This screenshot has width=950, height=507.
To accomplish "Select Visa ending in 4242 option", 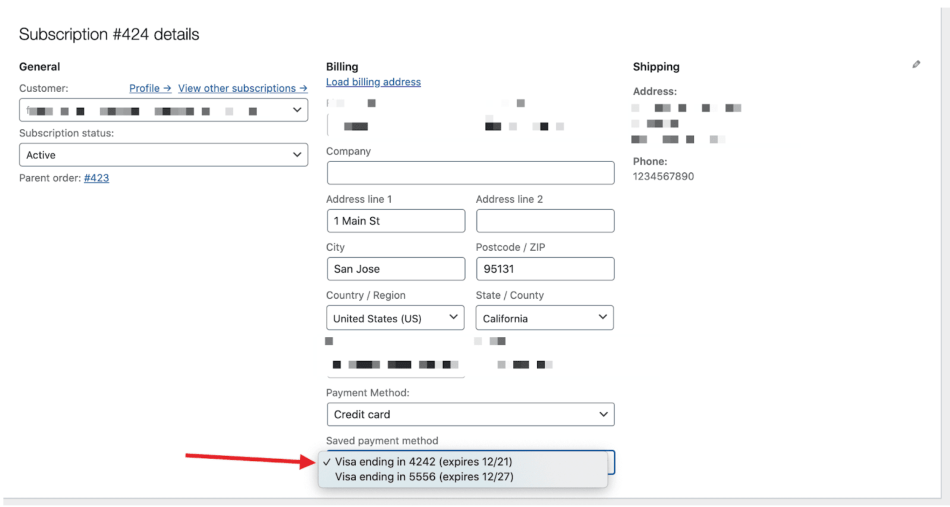I will coord(422,462).
